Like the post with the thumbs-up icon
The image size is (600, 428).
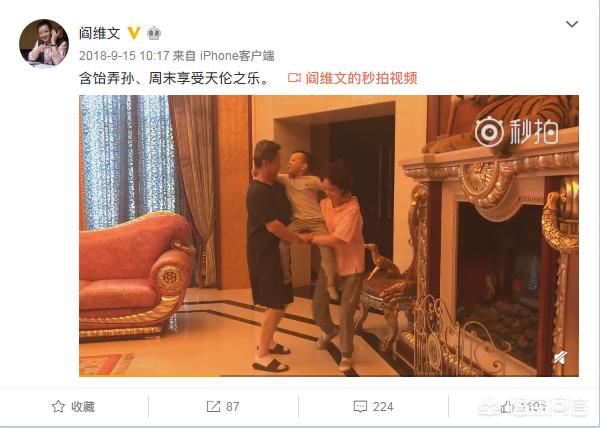[x=507, y=407]
